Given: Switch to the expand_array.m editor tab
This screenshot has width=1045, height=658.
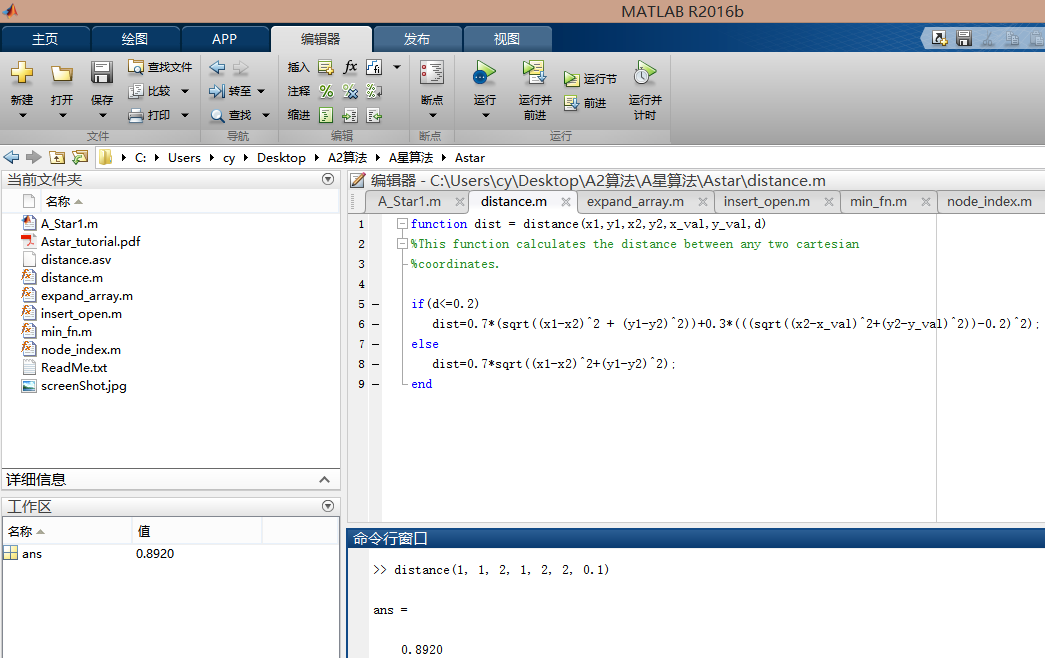Looking at the screenshot, I should (635, 201).
